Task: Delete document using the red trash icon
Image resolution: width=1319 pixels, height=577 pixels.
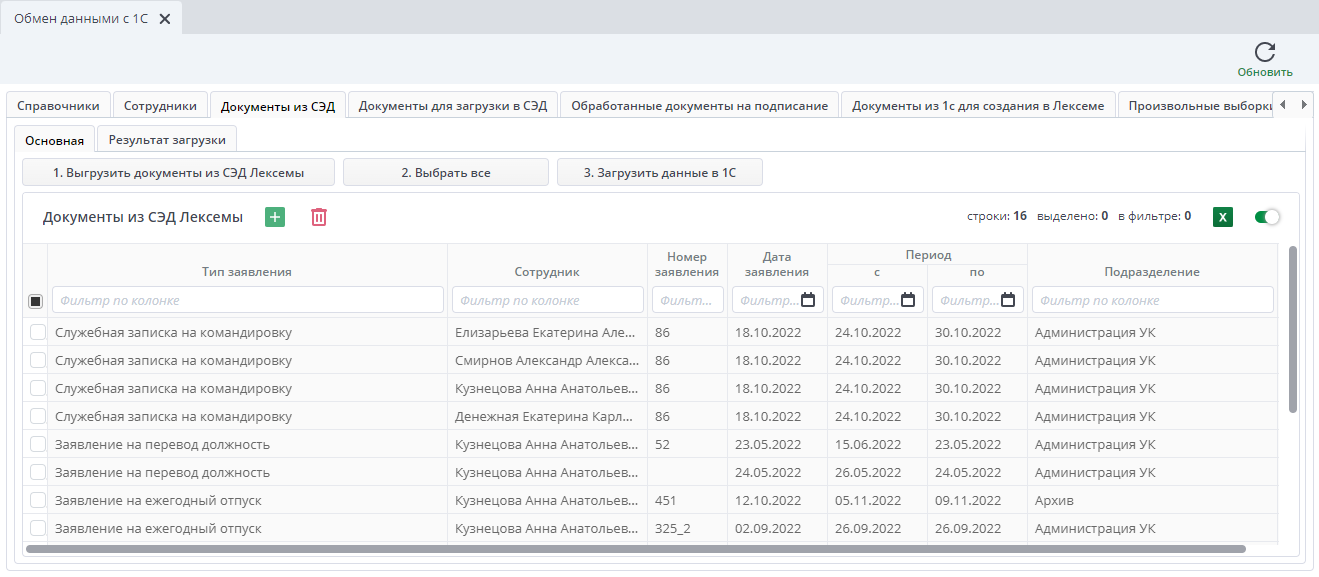Action: [x=319, y=217]
